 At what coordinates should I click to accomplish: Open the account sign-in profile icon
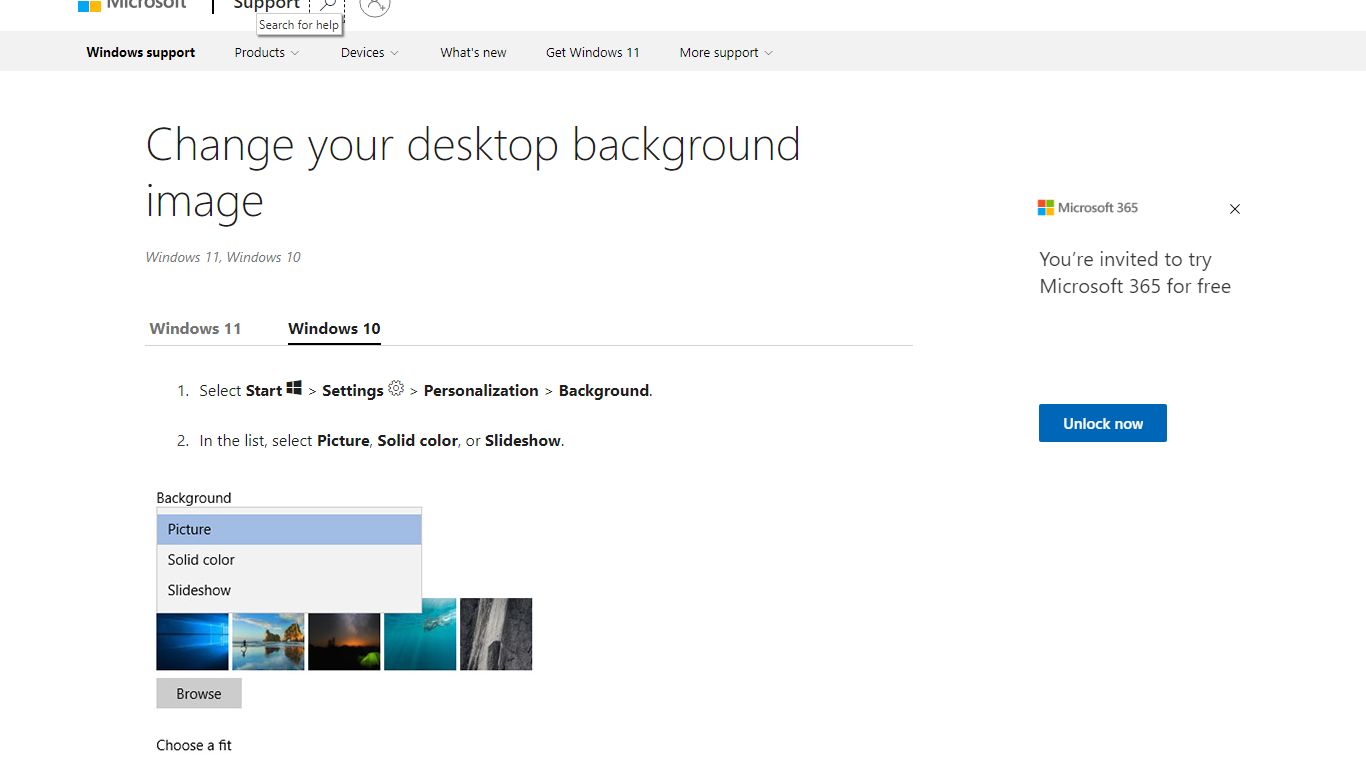(x=374, y=5)
